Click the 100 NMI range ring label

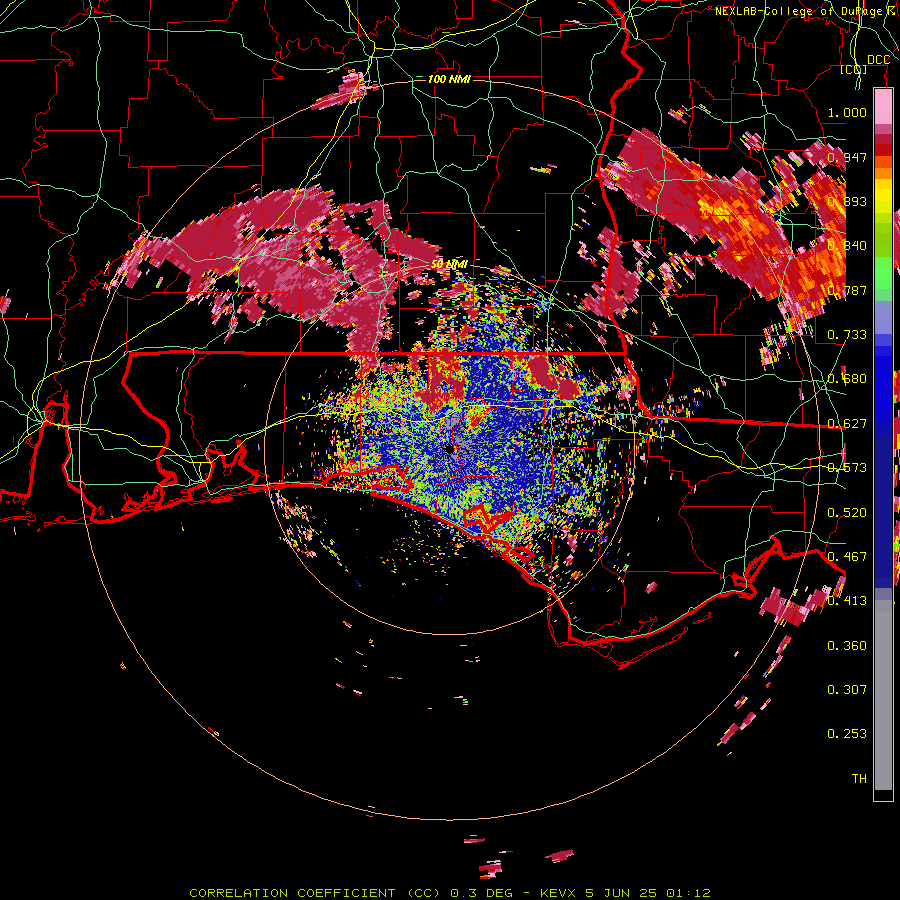point(449,79)
